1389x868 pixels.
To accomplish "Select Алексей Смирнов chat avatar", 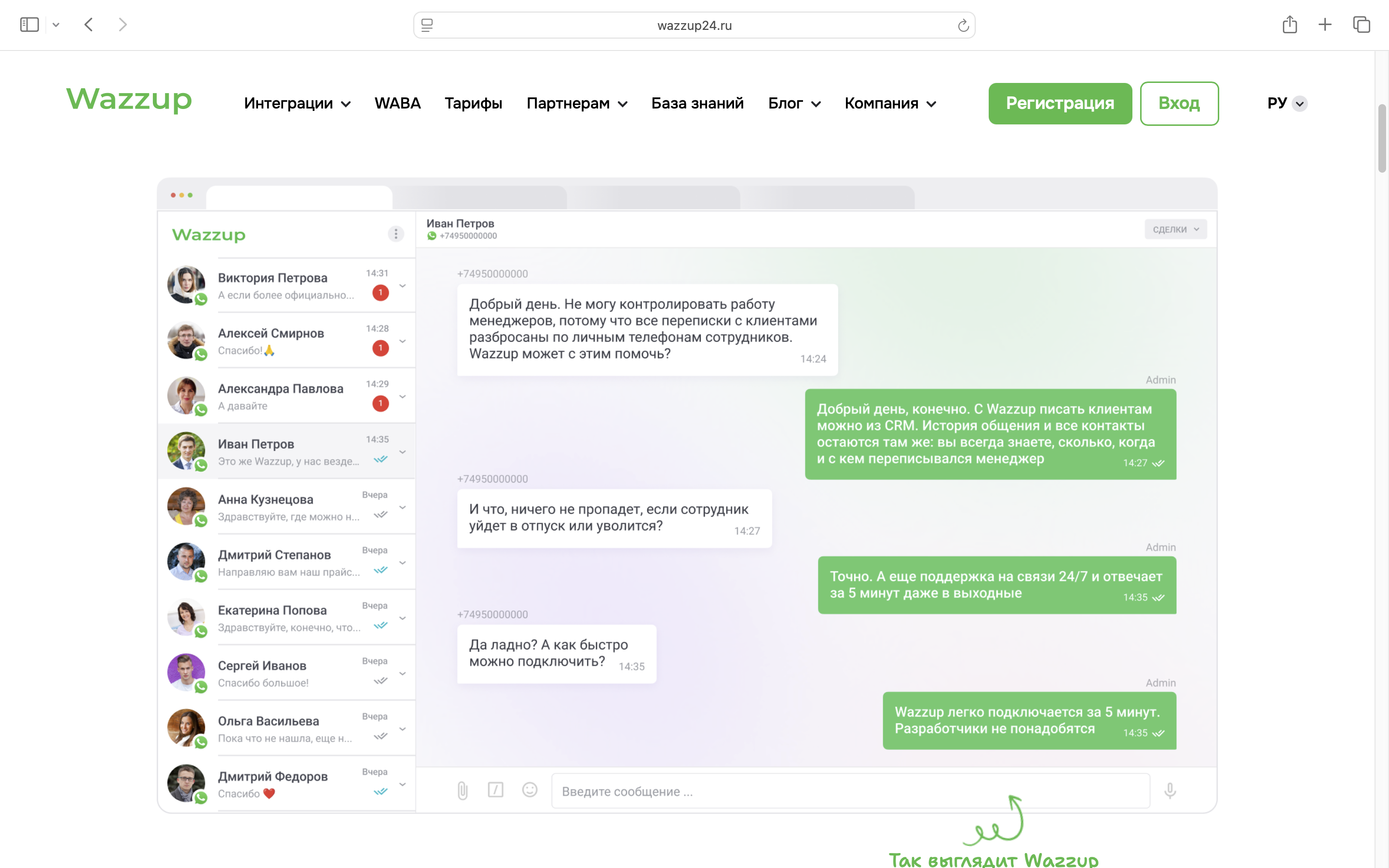I will [186, 340].
